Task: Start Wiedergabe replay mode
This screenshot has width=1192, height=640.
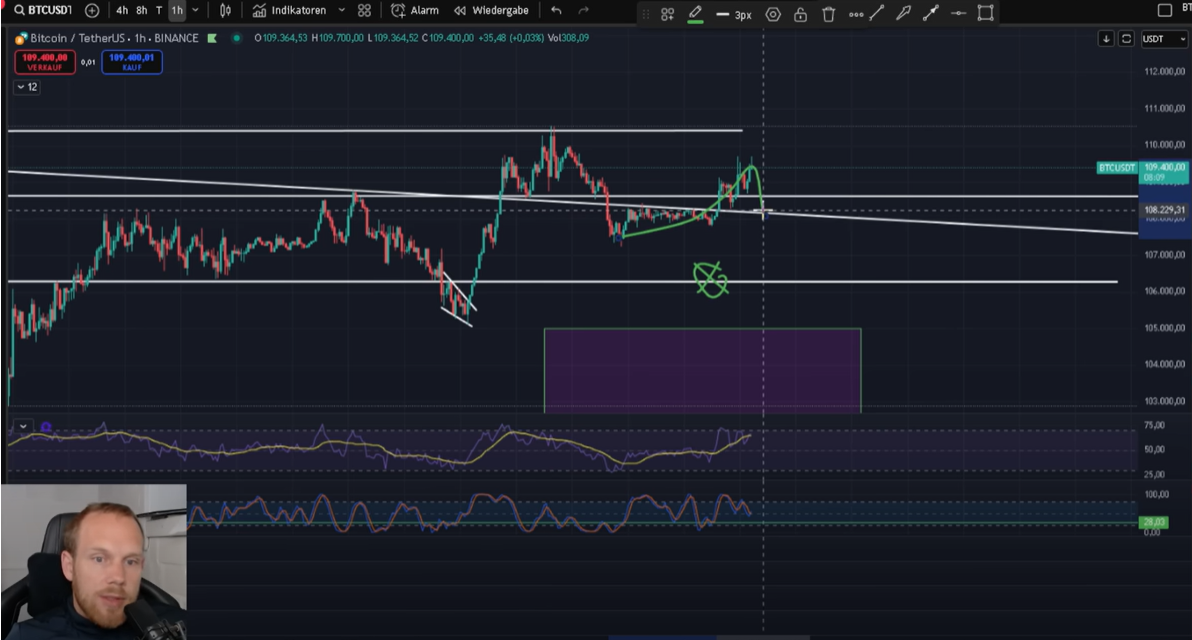Action: click(491, 11)
